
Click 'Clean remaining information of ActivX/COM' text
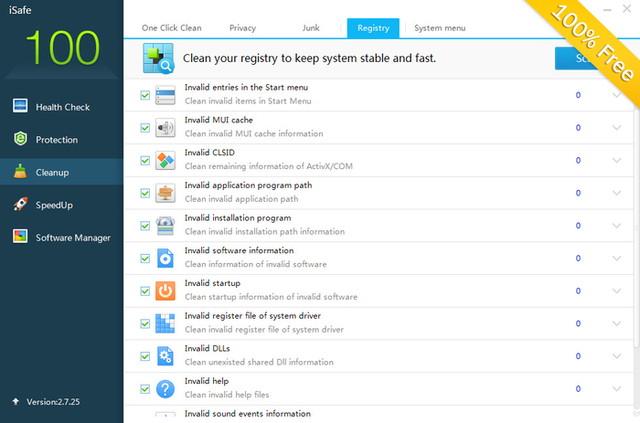pos(269,166)
